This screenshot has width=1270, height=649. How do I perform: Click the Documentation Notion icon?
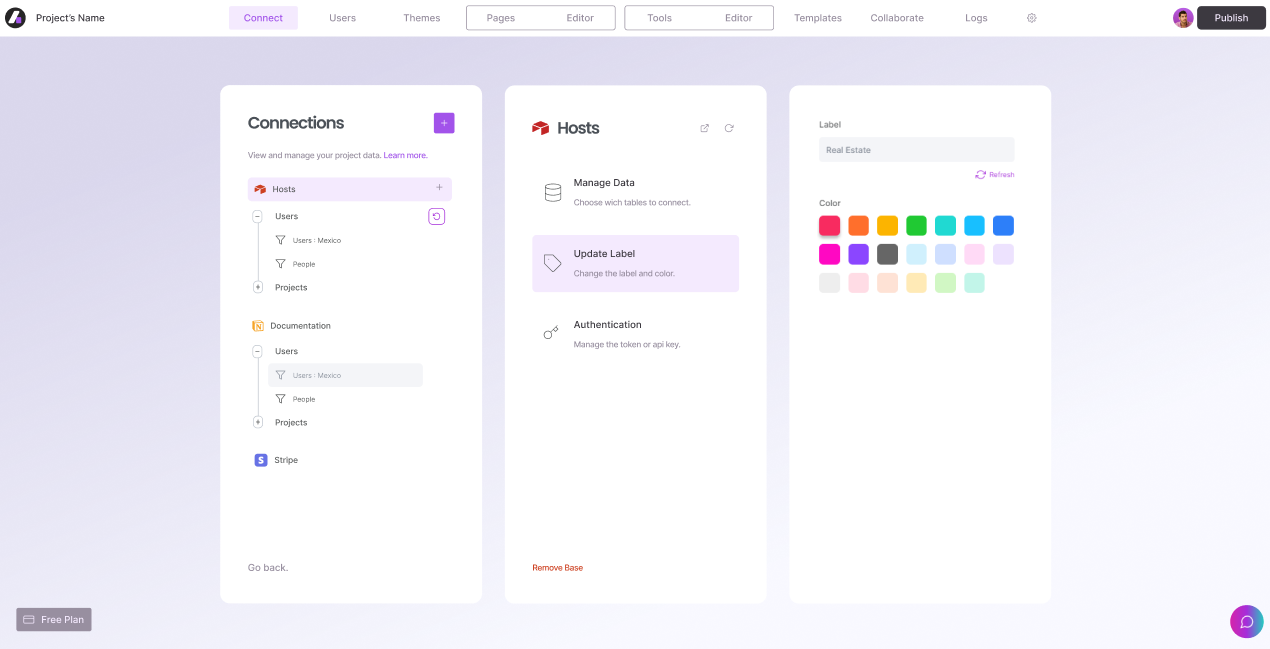(x=258, y=326)
